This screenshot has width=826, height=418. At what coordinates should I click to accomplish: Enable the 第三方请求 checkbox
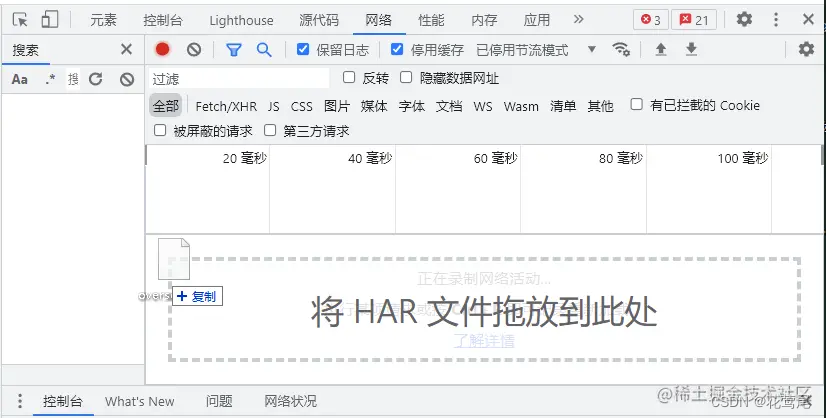click(270, 130)
